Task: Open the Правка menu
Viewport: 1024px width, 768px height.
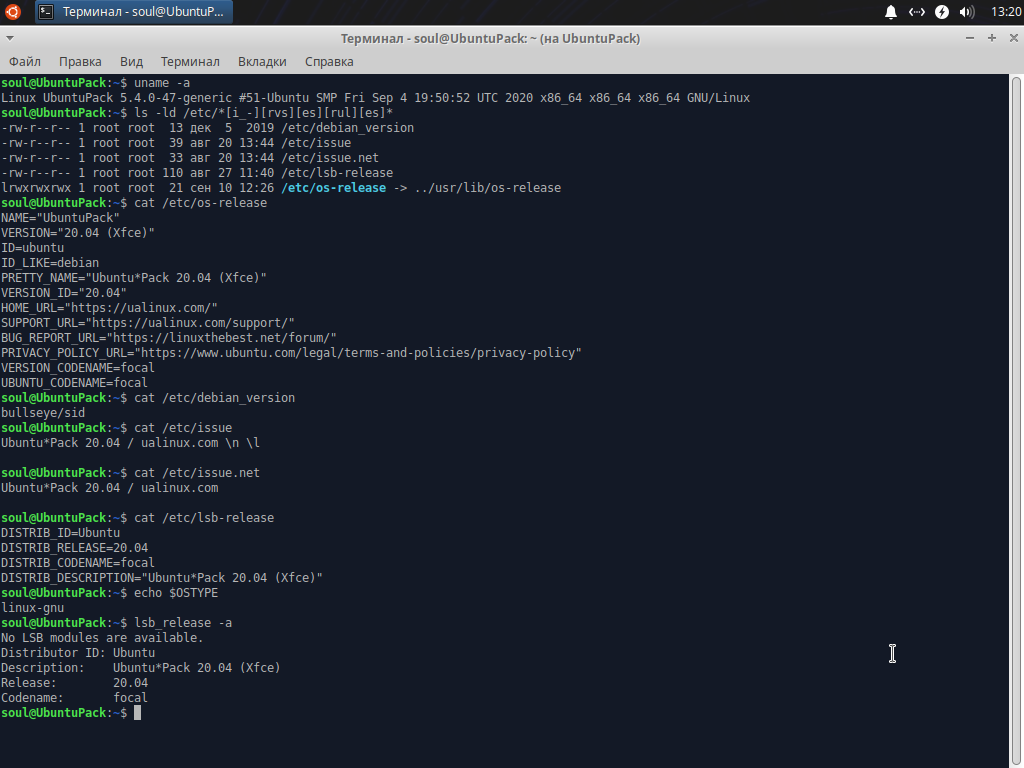Action: tap(80, 61)
